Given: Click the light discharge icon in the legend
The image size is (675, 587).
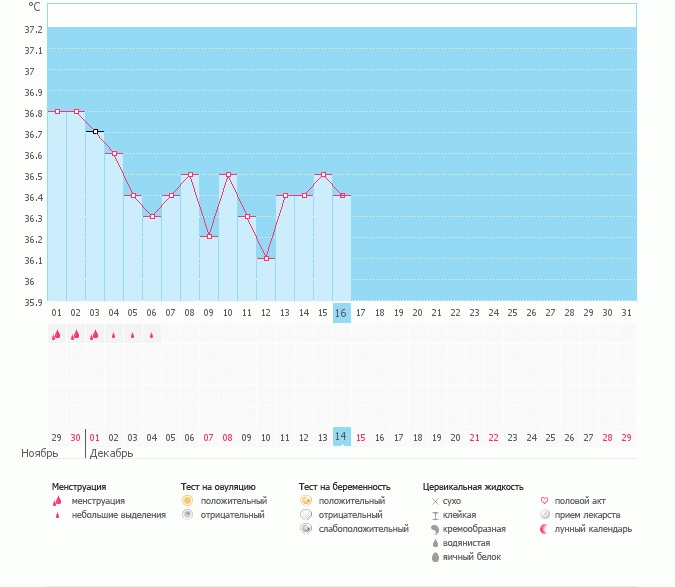Looking at the screenshot, I should click(x=58, y=515).
